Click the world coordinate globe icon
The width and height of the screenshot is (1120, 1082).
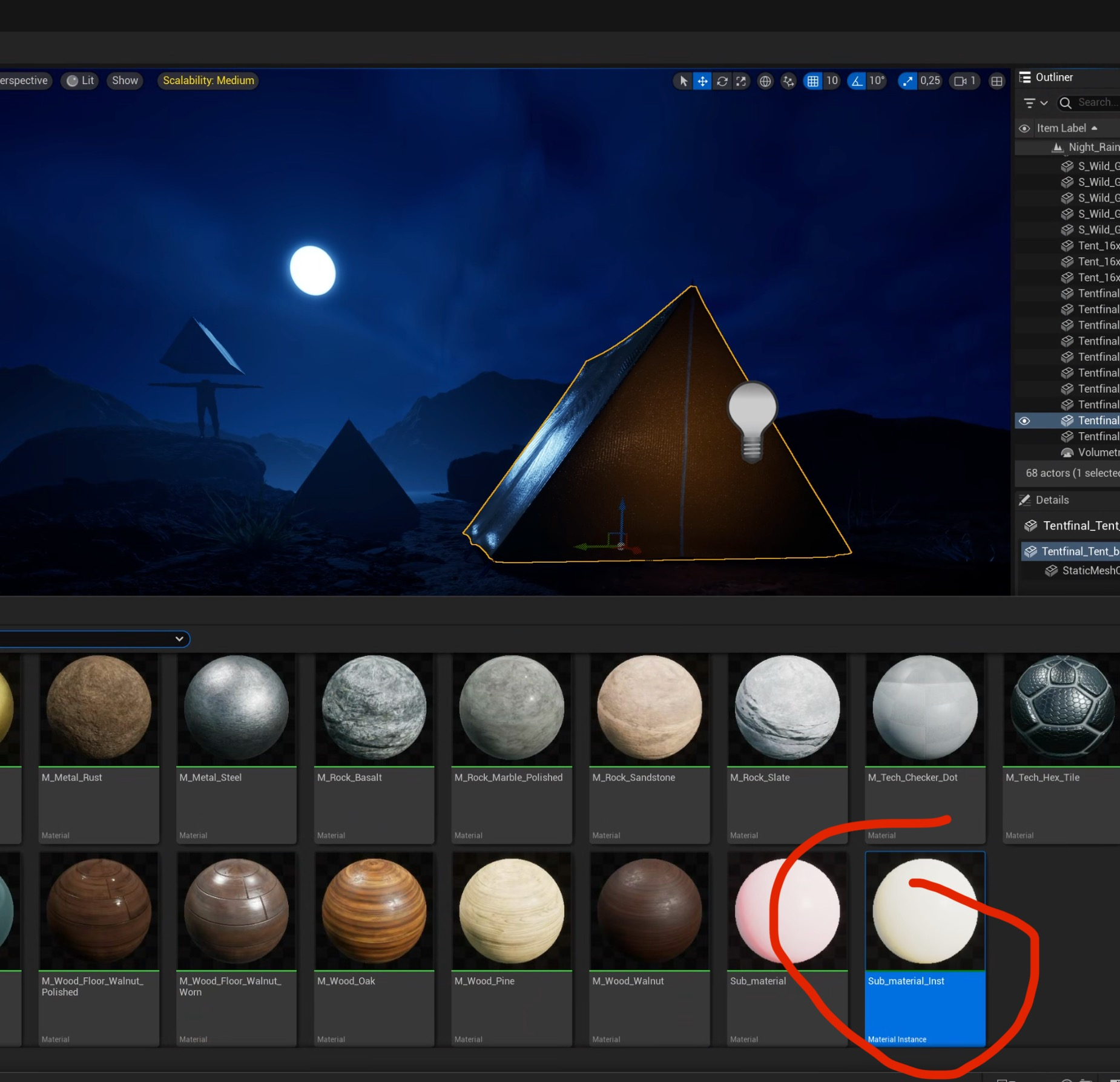tap(765, 81)
